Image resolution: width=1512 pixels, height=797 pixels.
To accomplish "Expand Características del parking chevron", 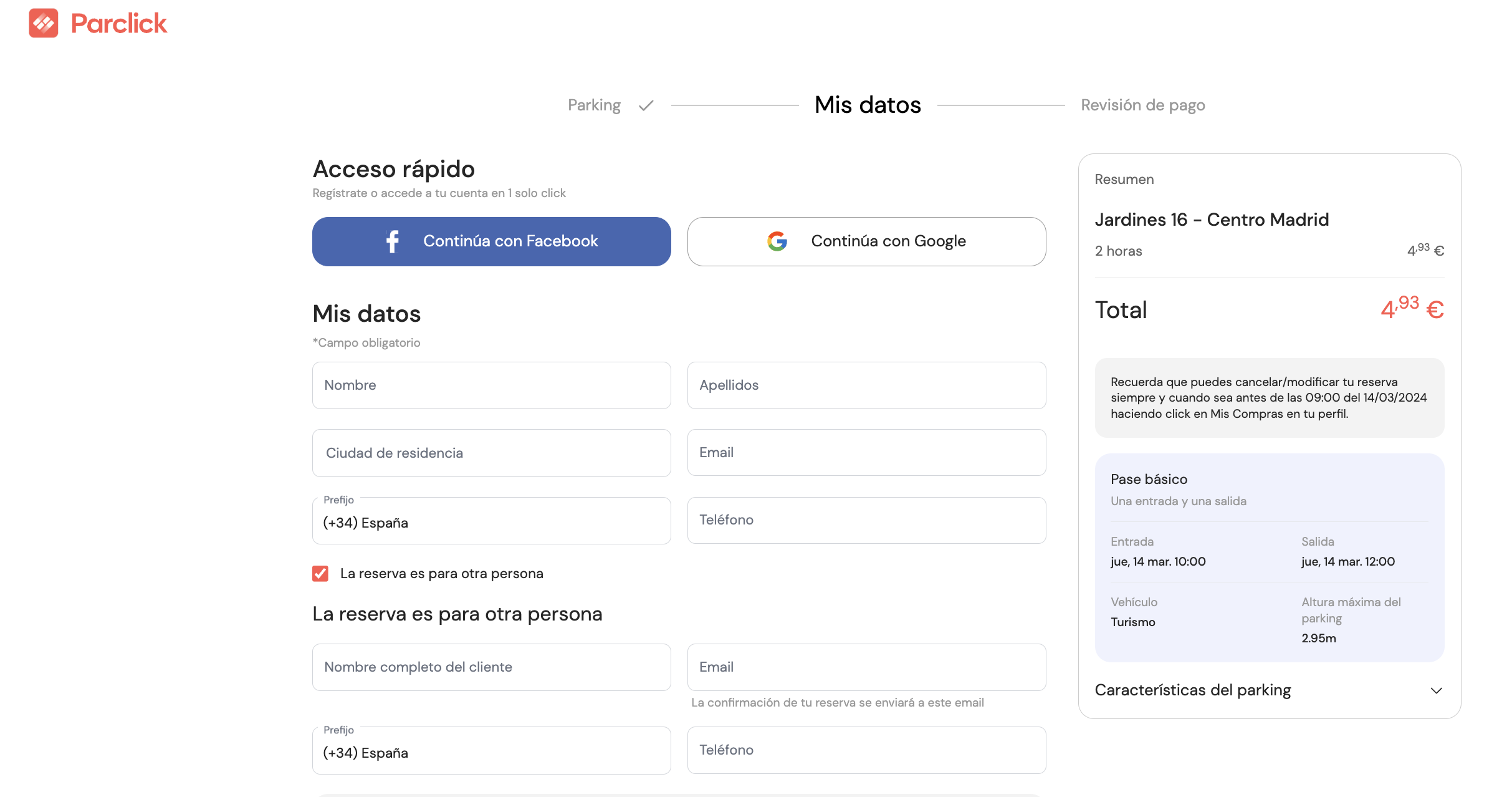I will pos(1436,690).
